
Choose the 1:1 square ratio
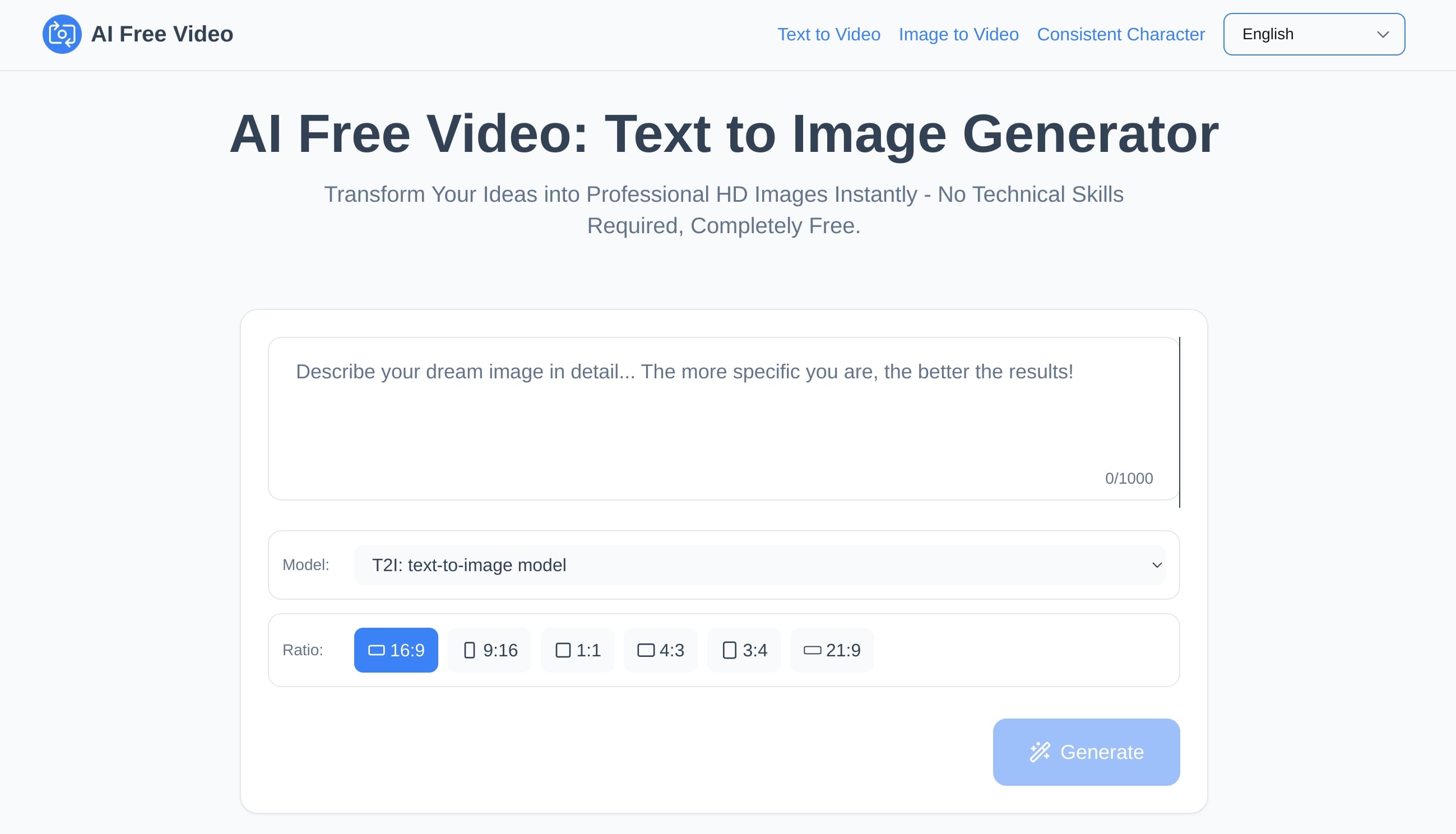(x=578, y=650)
